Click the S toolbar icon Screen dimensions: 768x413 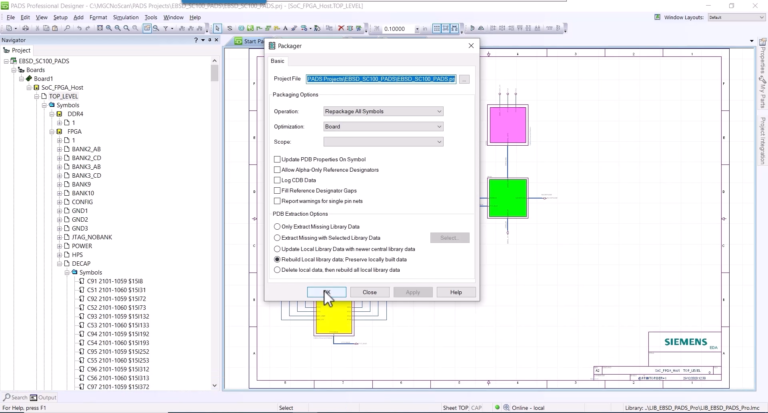coord(229,28)
